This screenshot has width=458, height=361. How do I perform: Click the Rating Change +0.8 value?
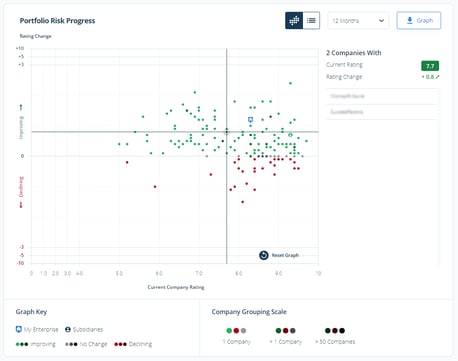coord(430,77)
